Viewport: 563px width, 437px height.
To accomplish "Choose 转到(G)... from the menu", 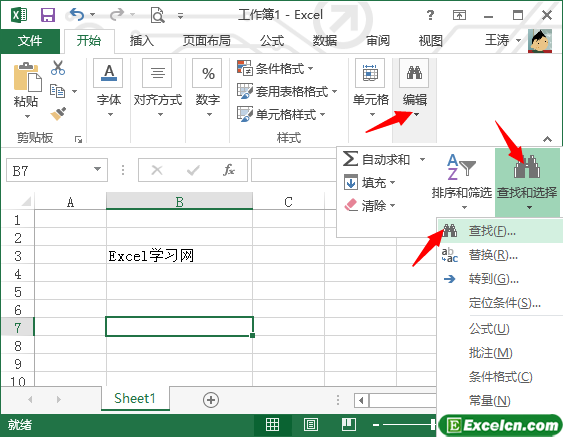I will click(x=500, y=279).
